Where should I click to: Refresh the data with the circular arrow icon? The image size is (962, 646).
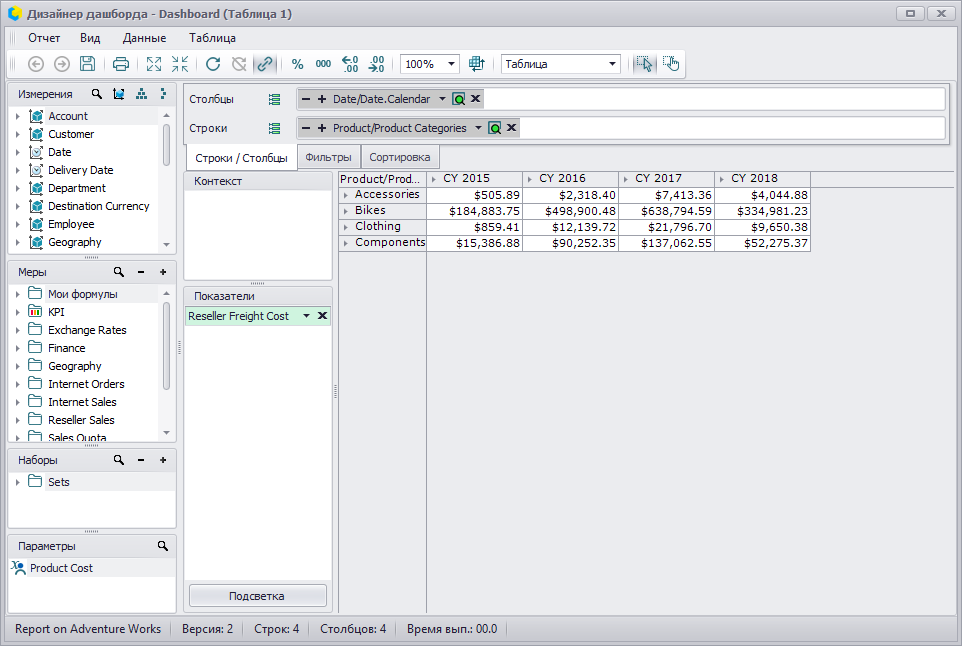[213, 64]
